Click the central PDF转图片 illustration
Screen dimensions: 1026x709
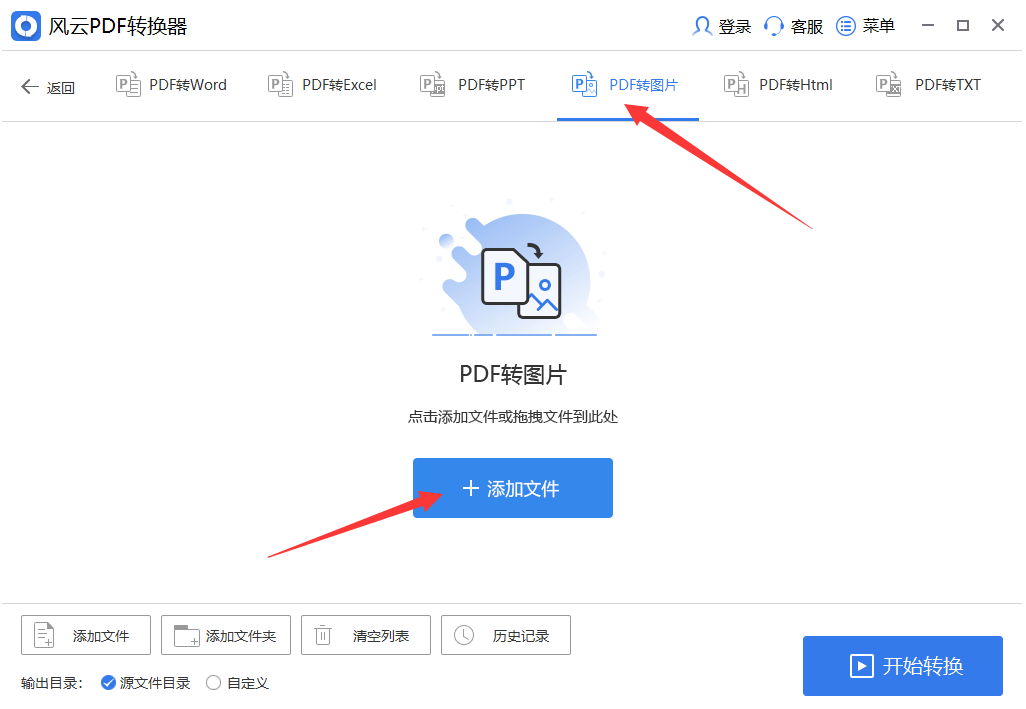[x=516, y=275]
